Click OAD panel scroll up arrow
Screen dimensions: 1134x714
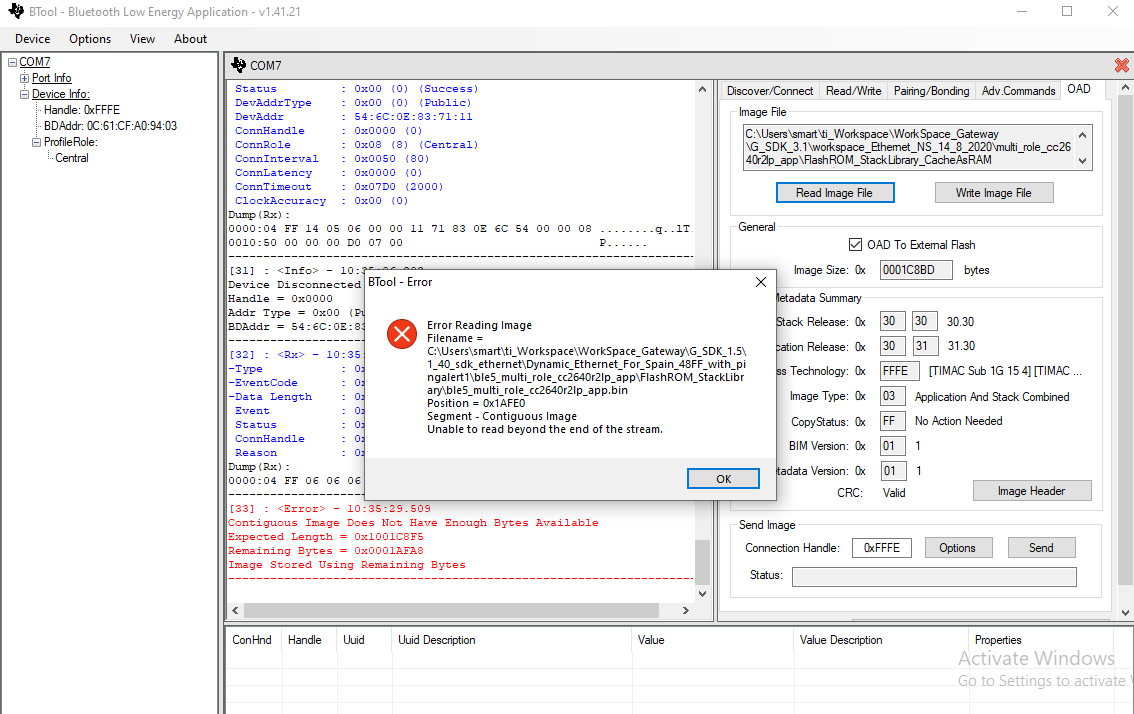click(1125, 88)
